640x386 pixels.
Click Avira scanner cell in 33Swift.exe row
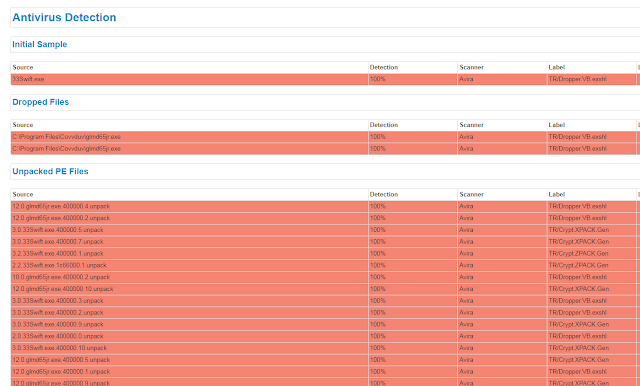point(502,79)
